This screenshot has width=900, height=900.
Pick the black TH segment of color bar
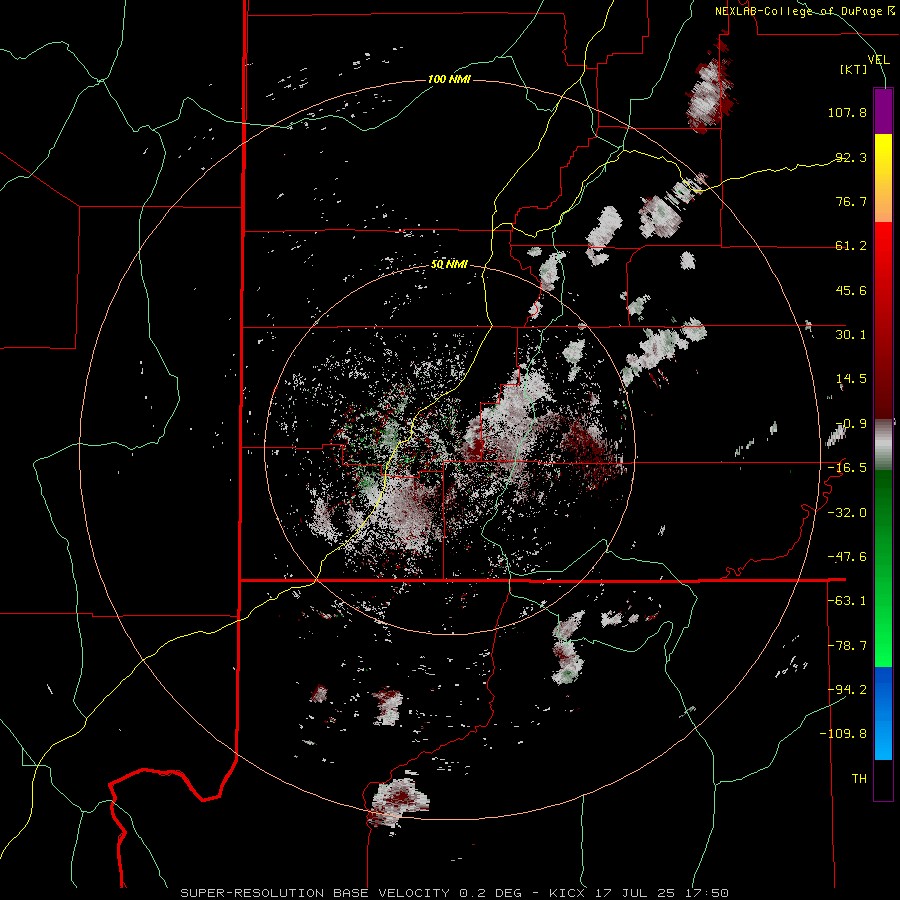point(883,780)
